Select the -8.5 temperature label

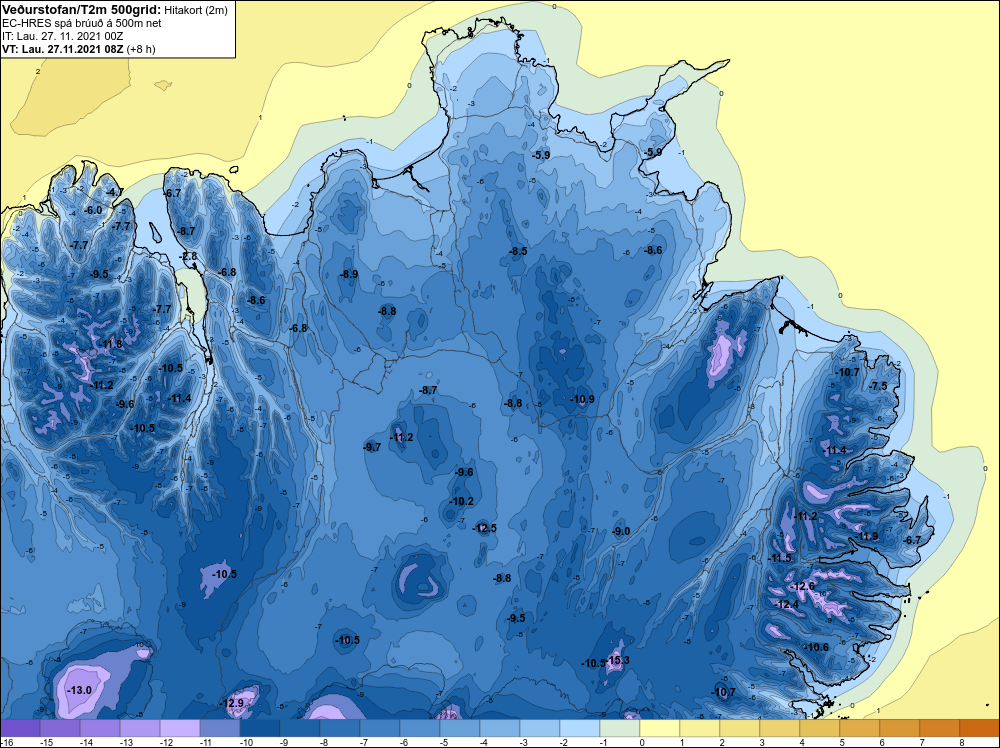pos(518,251)
